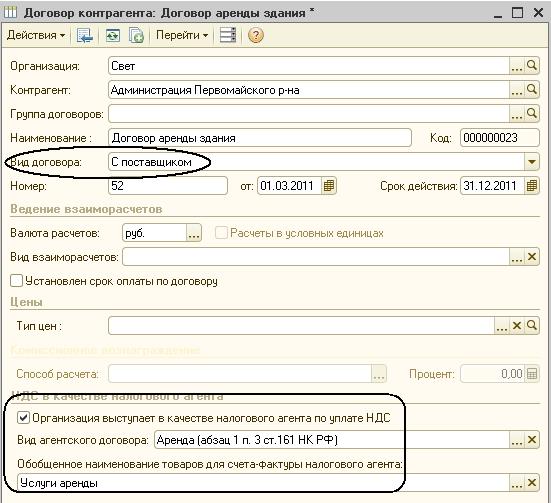
Task: Uncheck the tax agent НДС checkbox
Action: click(23, 418)
